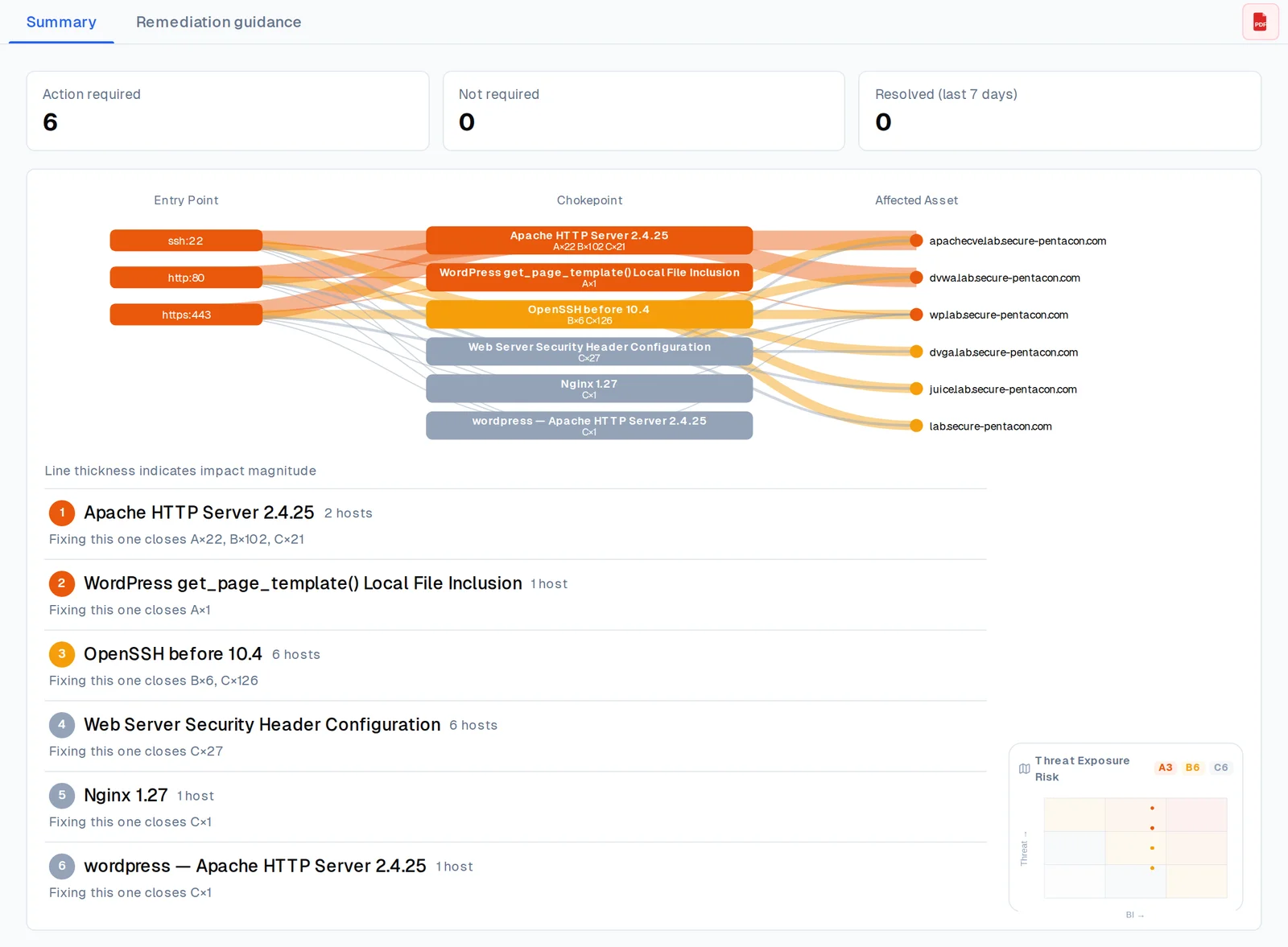The width and height of the screenshot is (1288, 947).
Task: Click the B6 risk badge
Action: click(x=1192, y=768)
